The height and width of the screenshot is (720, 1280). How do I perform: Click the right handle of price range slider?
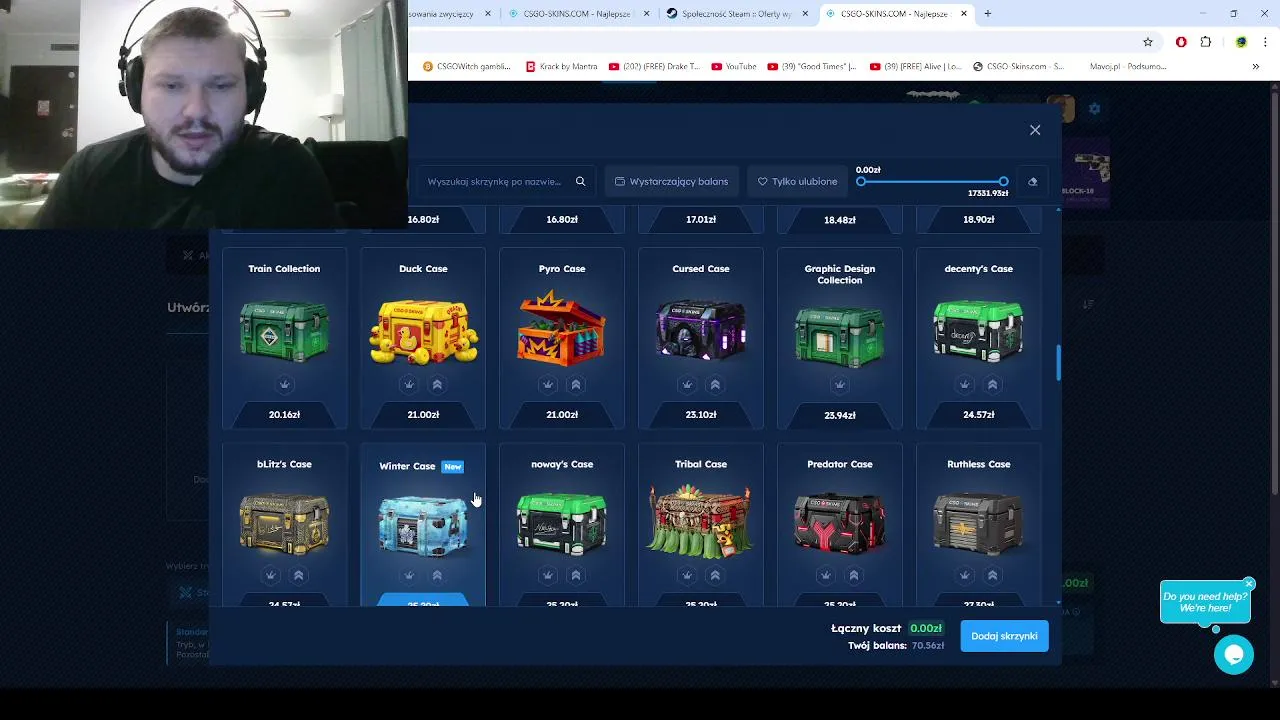pos(1004,181)
